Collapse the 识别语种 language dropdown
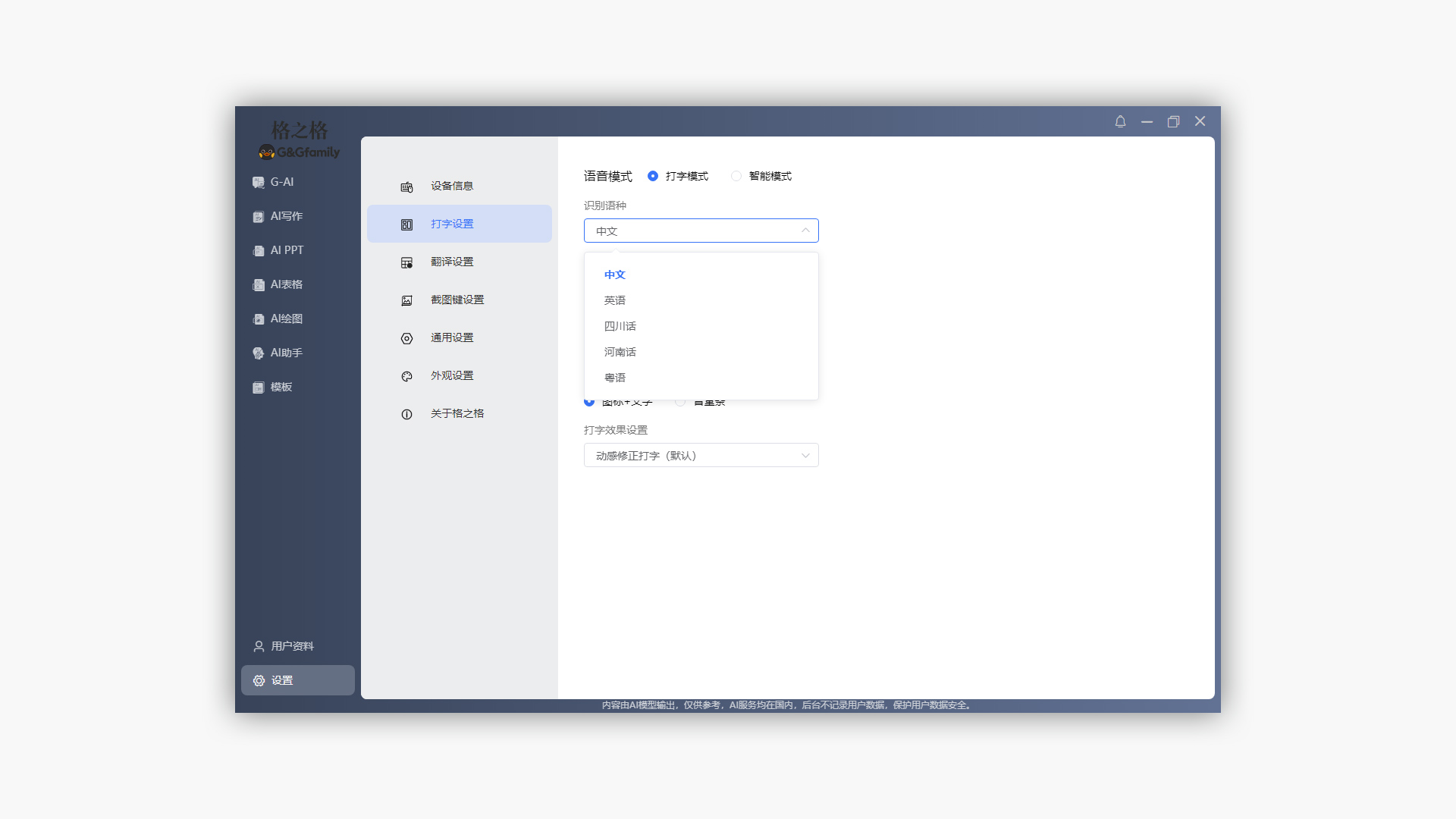 tap(805, 231)
